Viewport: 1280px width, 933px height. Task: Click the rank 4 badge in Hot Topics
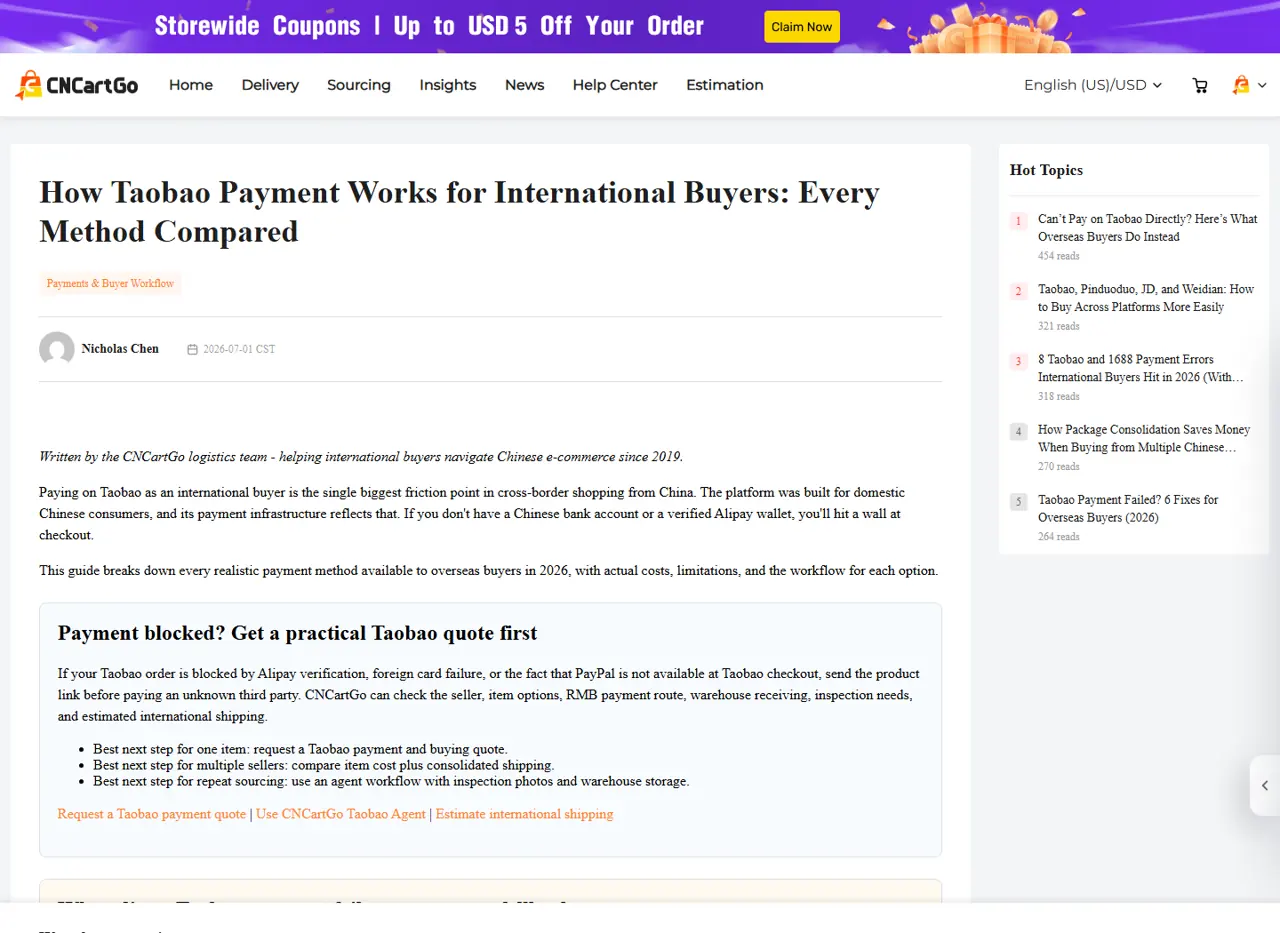coord(1019,431)
